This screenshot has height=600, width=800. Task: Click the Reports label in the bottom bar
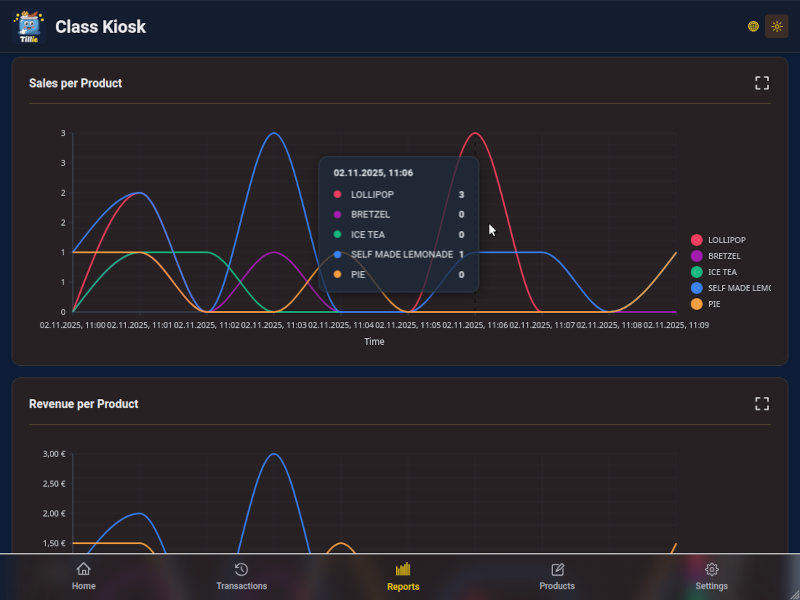pos(402,587)
